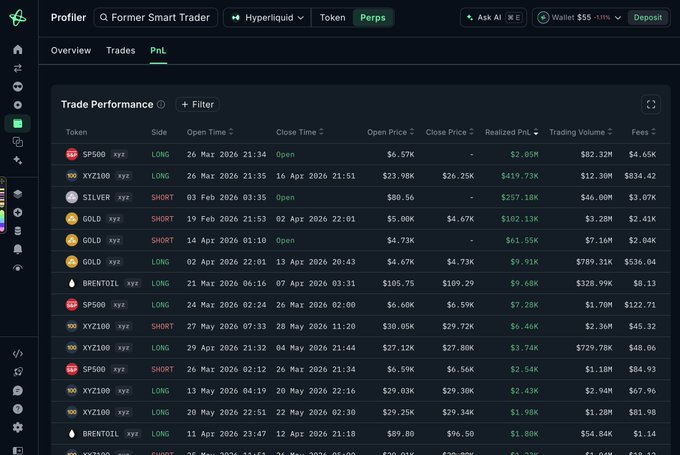Select the PnL tab
The image size is (680, 455).
pyautogui.click(x=158, y=50)
